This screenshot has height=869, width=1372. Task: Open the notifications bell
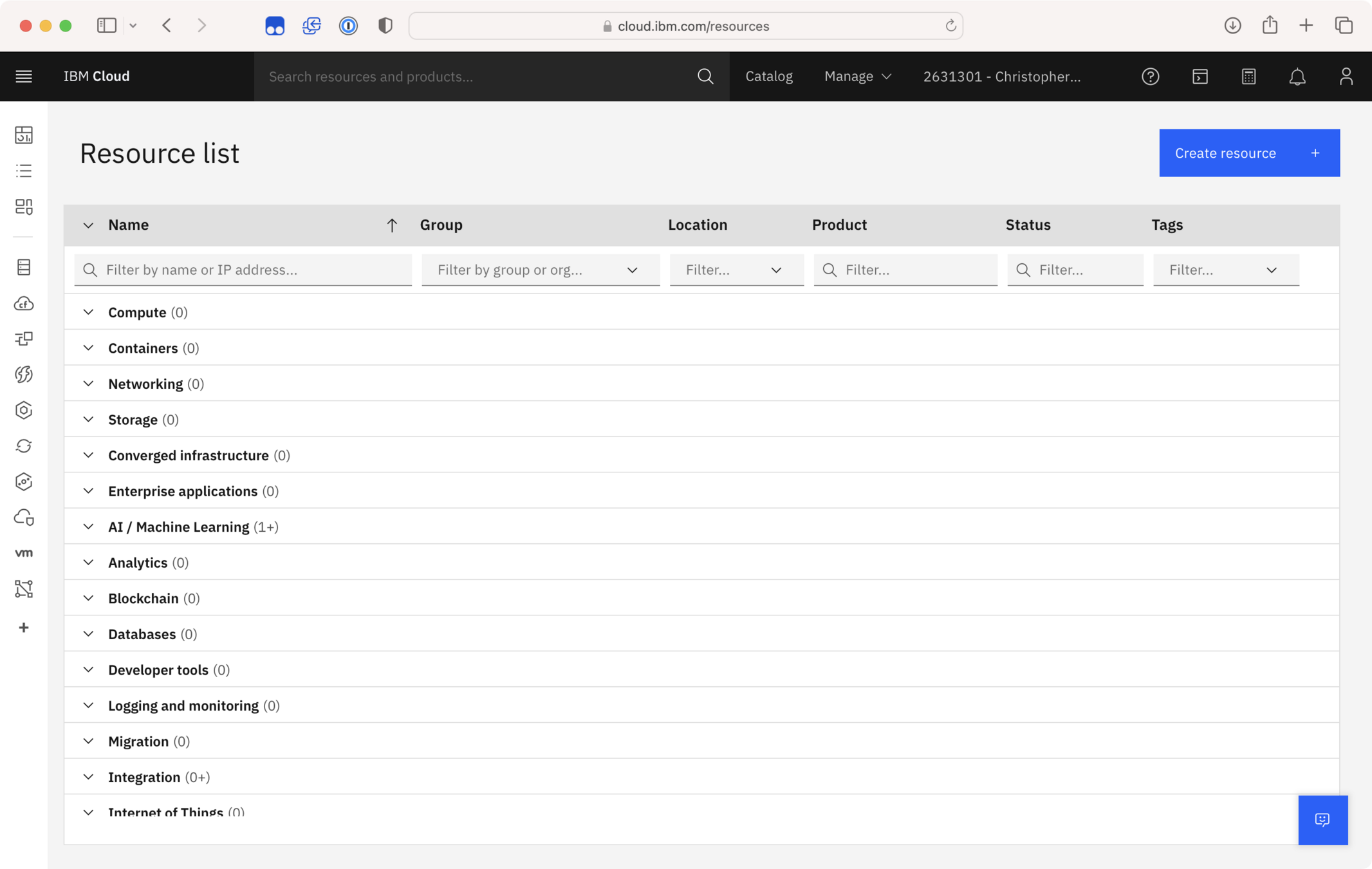tap(1297, 77)
